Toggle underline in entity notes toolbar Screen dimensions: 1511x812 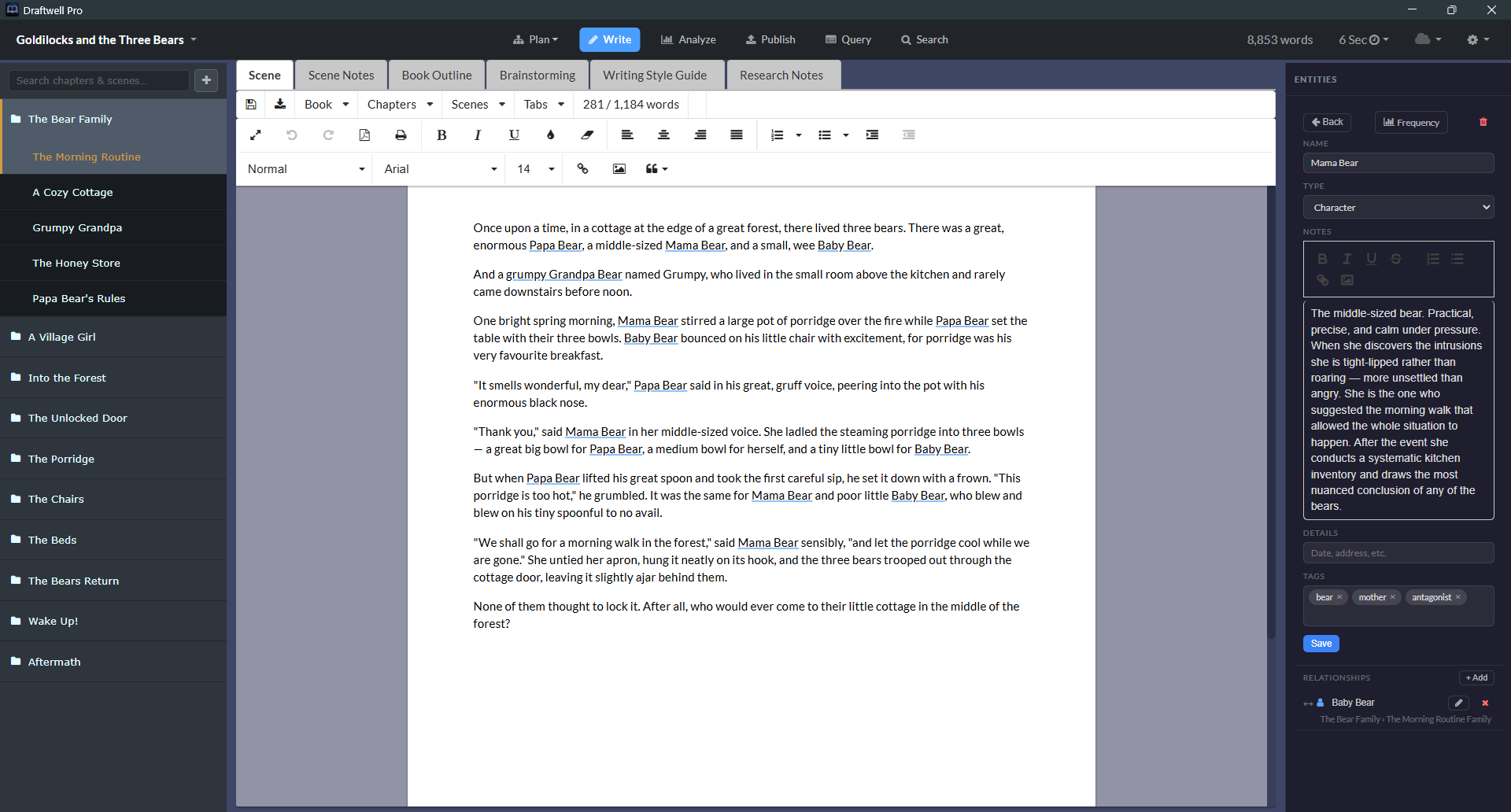(x=1372, y=259)
